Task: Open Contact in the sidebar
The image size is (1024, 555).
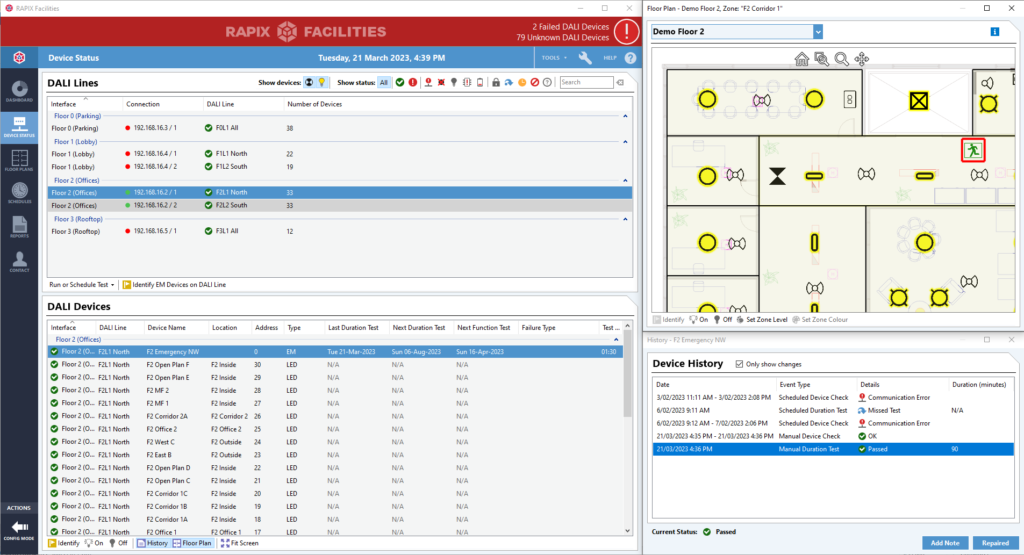Action: tap(19, 262)
